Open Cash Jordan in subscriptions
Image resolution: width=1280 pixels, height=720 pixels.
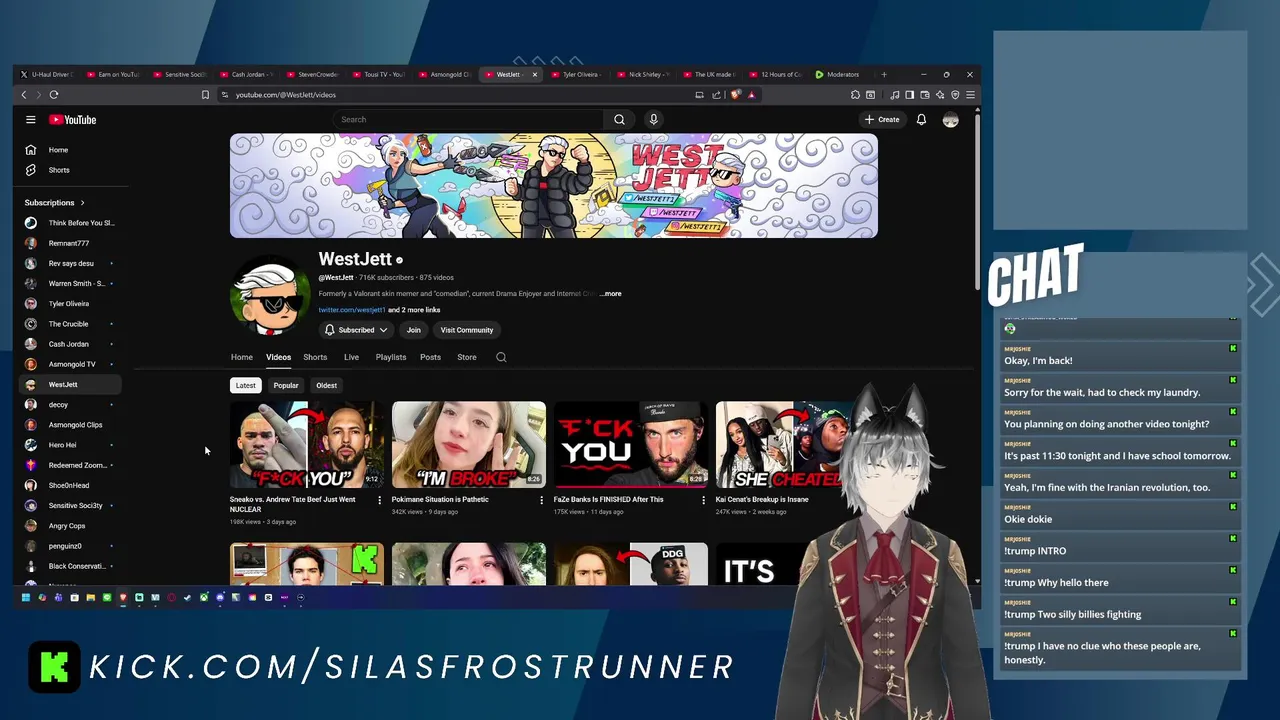pos(69,344)
